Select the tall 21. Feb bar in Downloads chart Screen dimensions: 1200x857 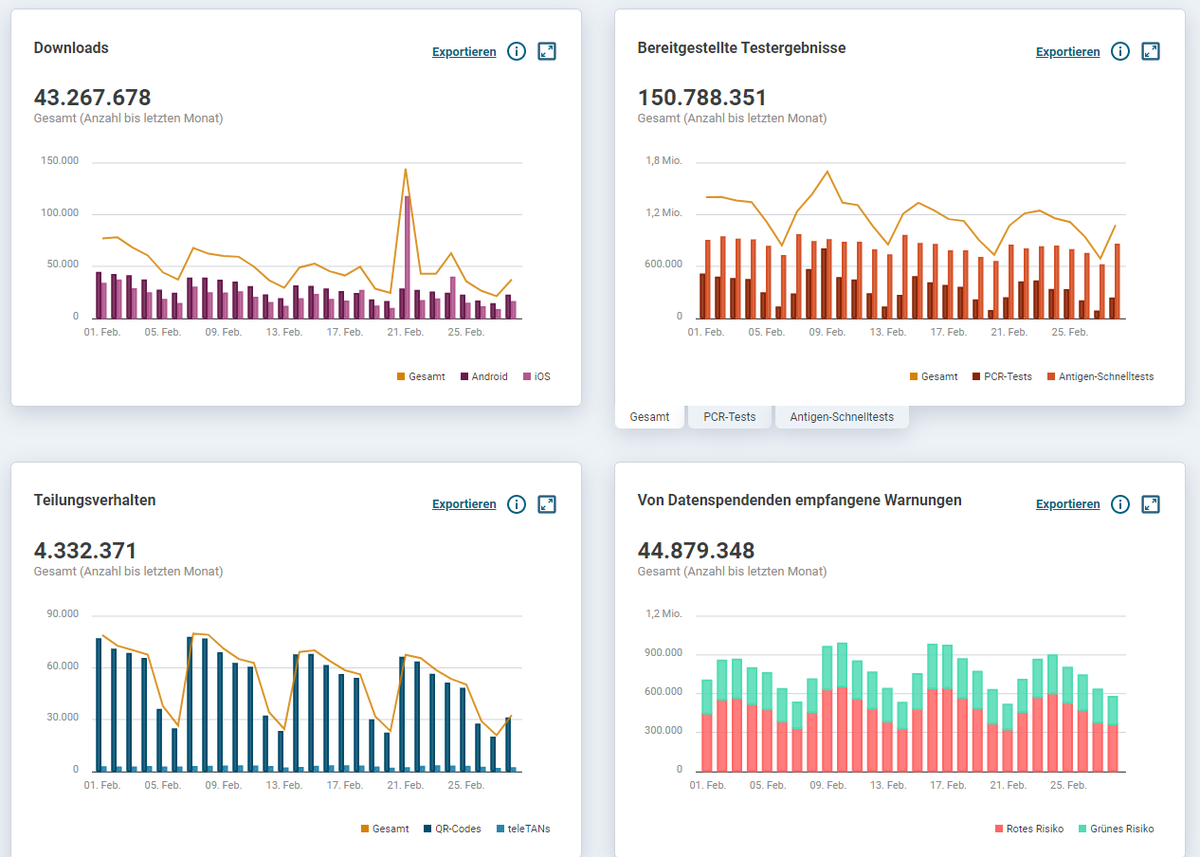point(408,250)
